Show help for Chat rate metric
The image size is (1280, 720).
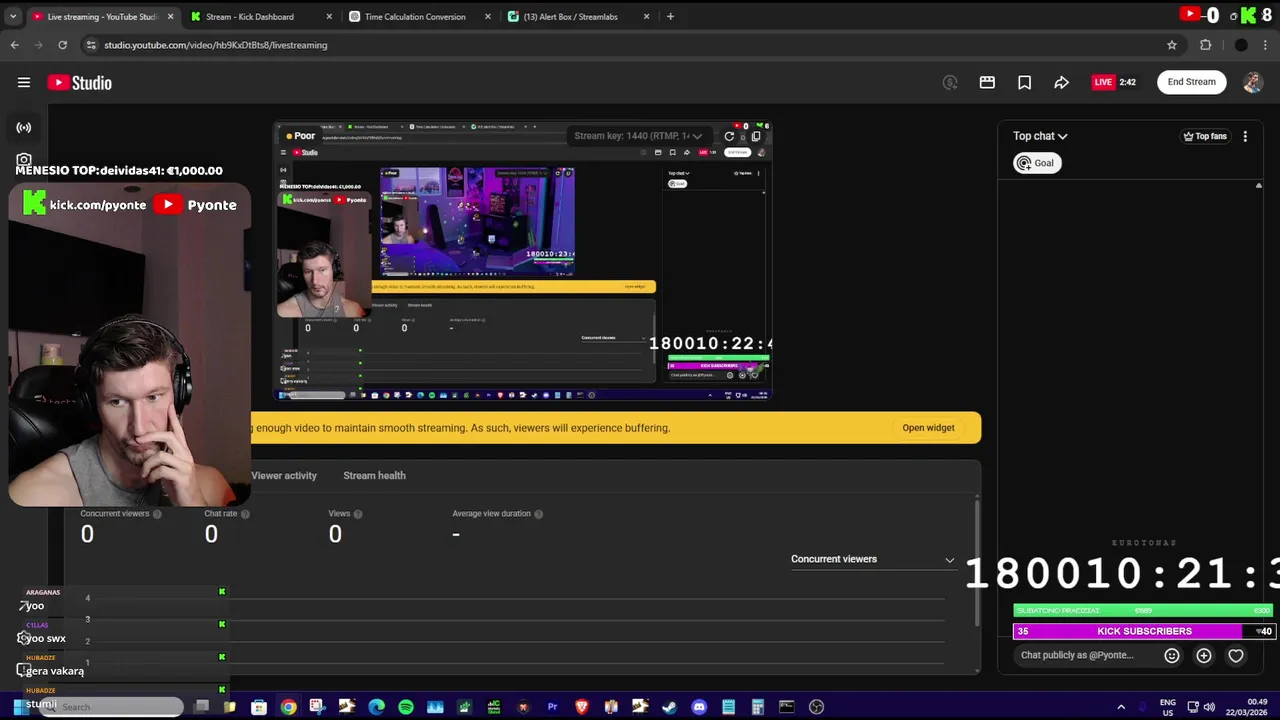(245, 514)
